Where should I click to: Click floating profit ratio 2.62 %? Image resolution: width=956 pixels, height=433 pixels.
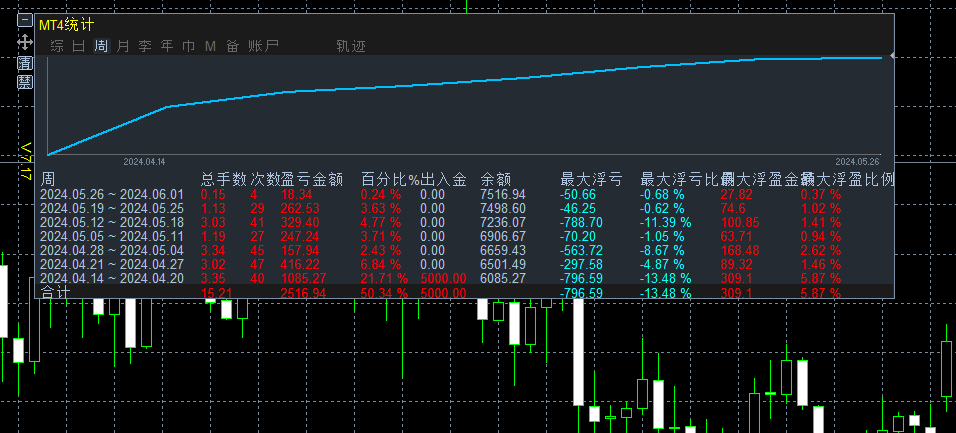[821, 250]
